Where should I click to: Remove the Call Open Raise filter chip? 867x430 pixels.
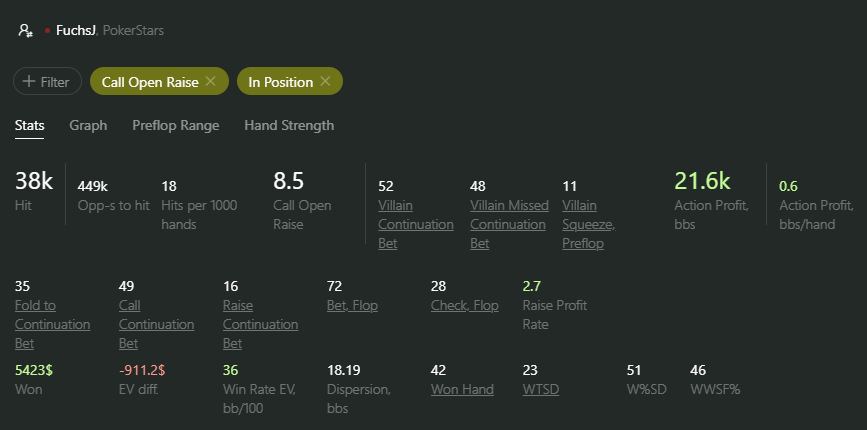[210, 81]
